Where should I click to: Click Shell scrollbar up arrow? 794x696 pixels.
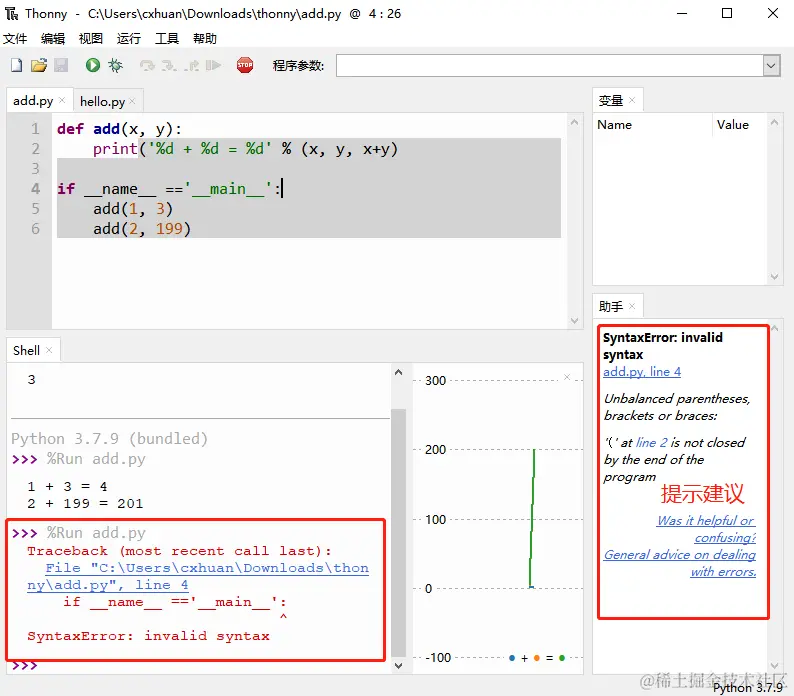pyautogui.click(x=399, y=372)
